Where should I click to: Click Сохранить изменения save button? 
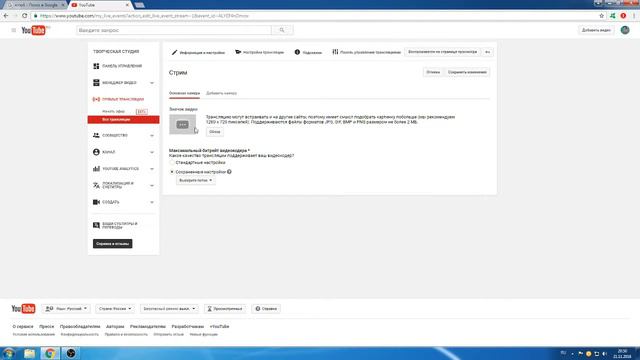[x=467, y=72]
